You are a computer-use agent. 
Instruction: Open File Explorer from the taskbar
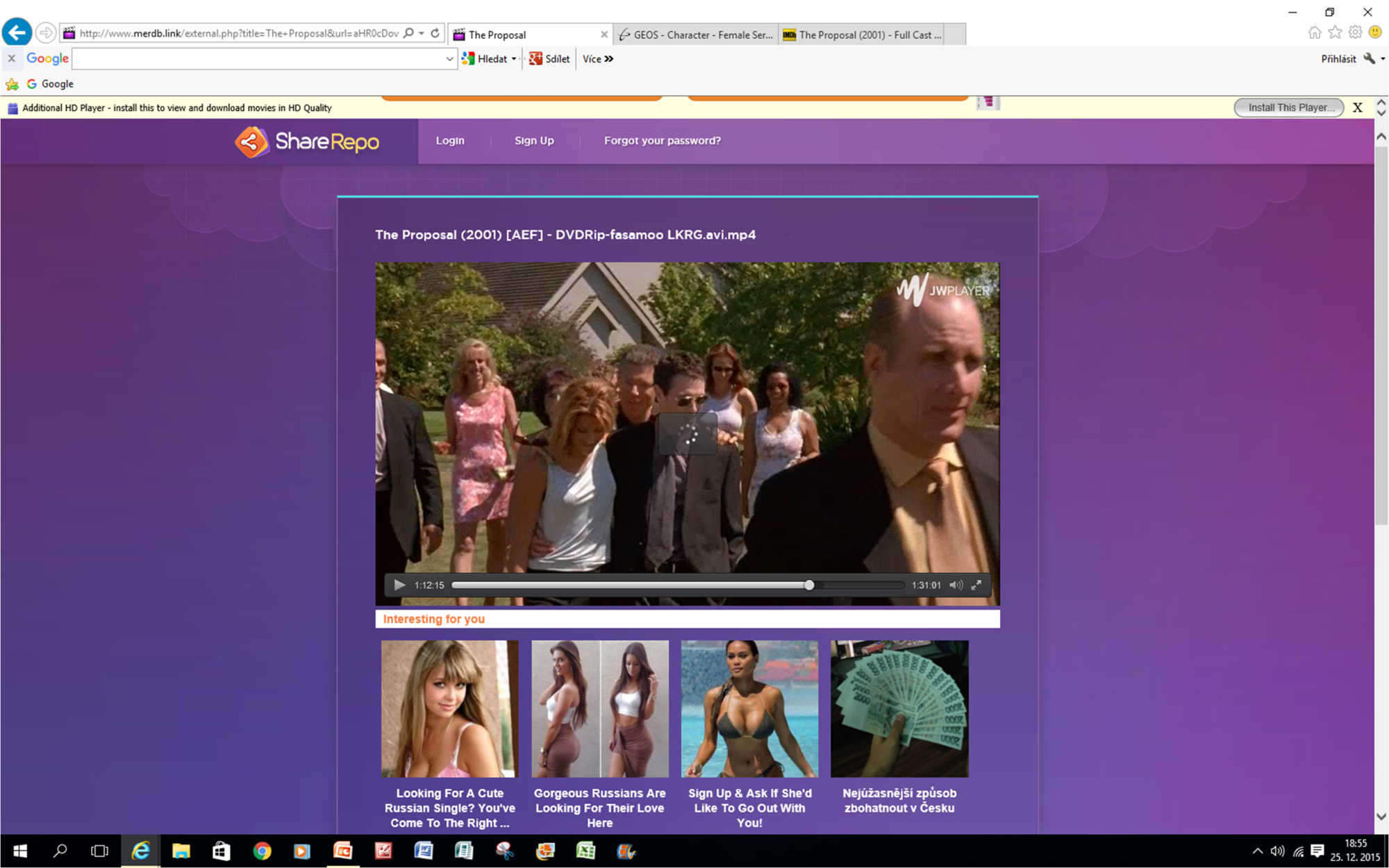coord(181,851)
